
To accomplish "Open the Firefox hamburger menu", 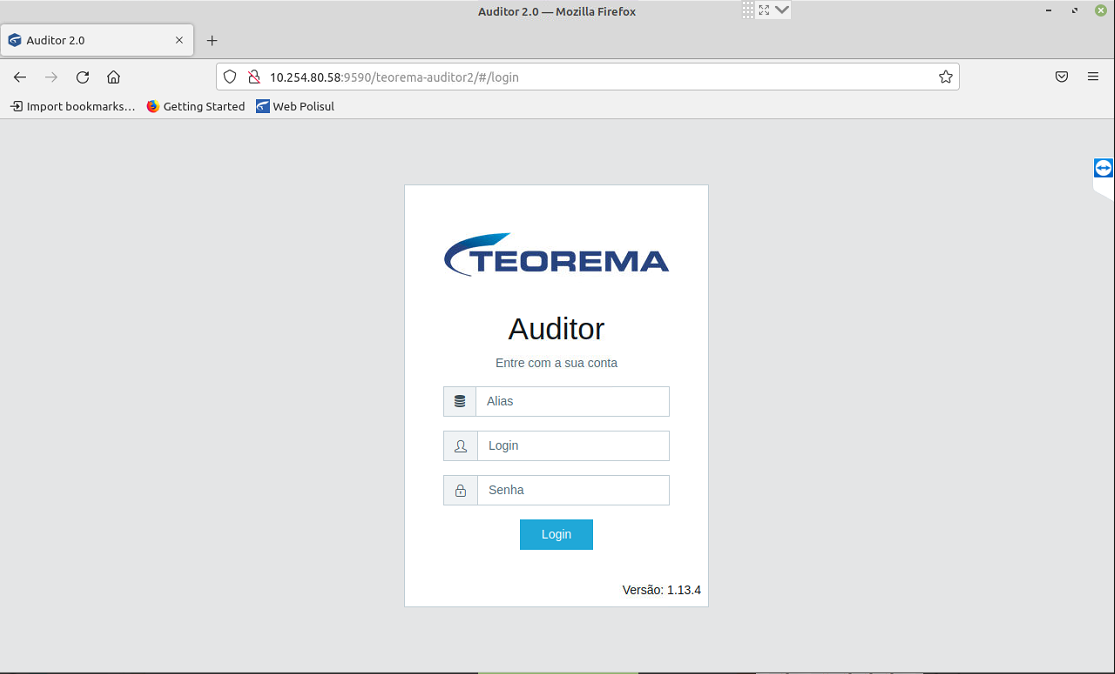I will tap(1093, 77).
